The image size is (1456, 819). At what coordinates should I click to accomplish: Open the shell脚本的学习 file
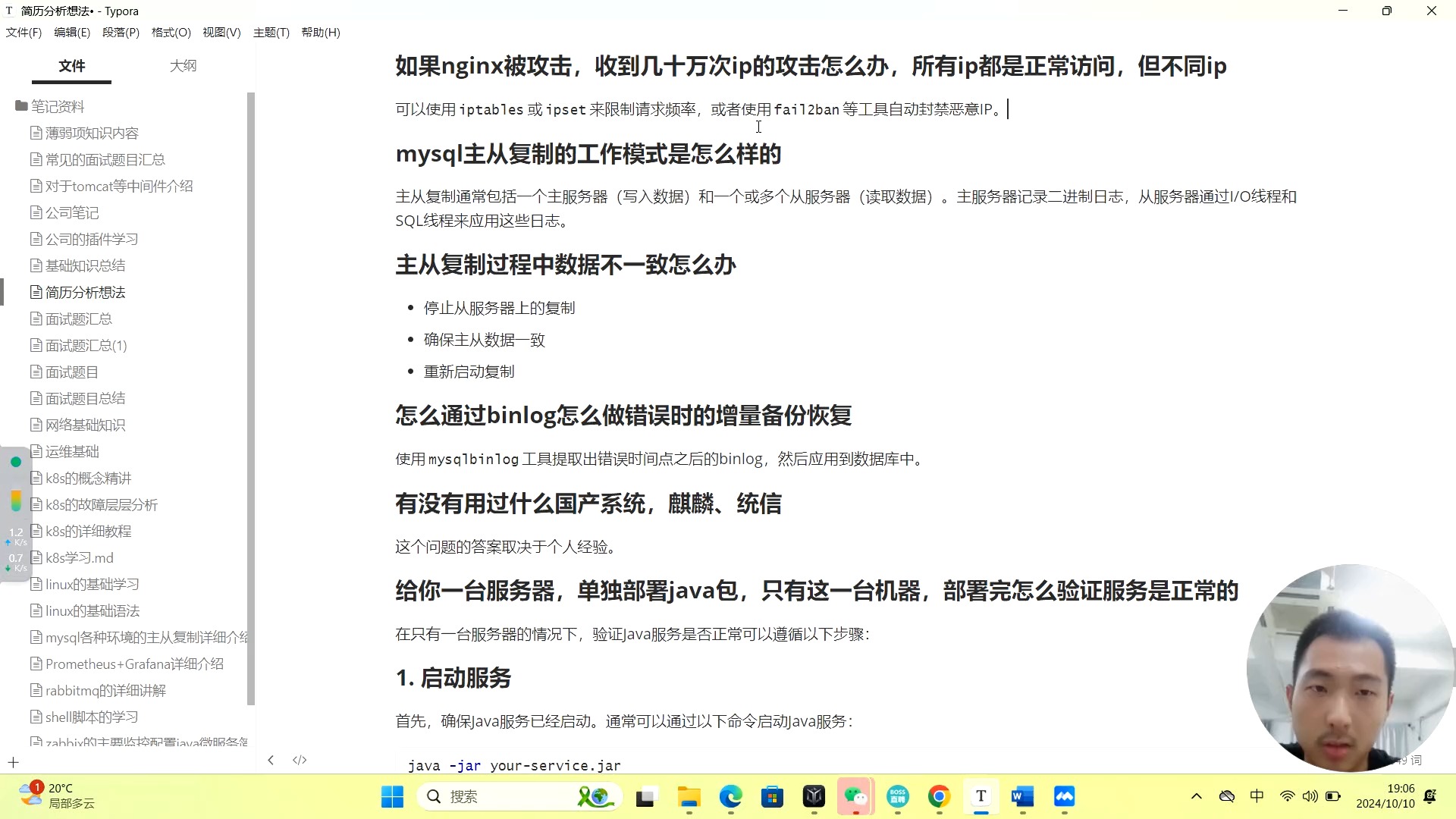coord(84,717)
